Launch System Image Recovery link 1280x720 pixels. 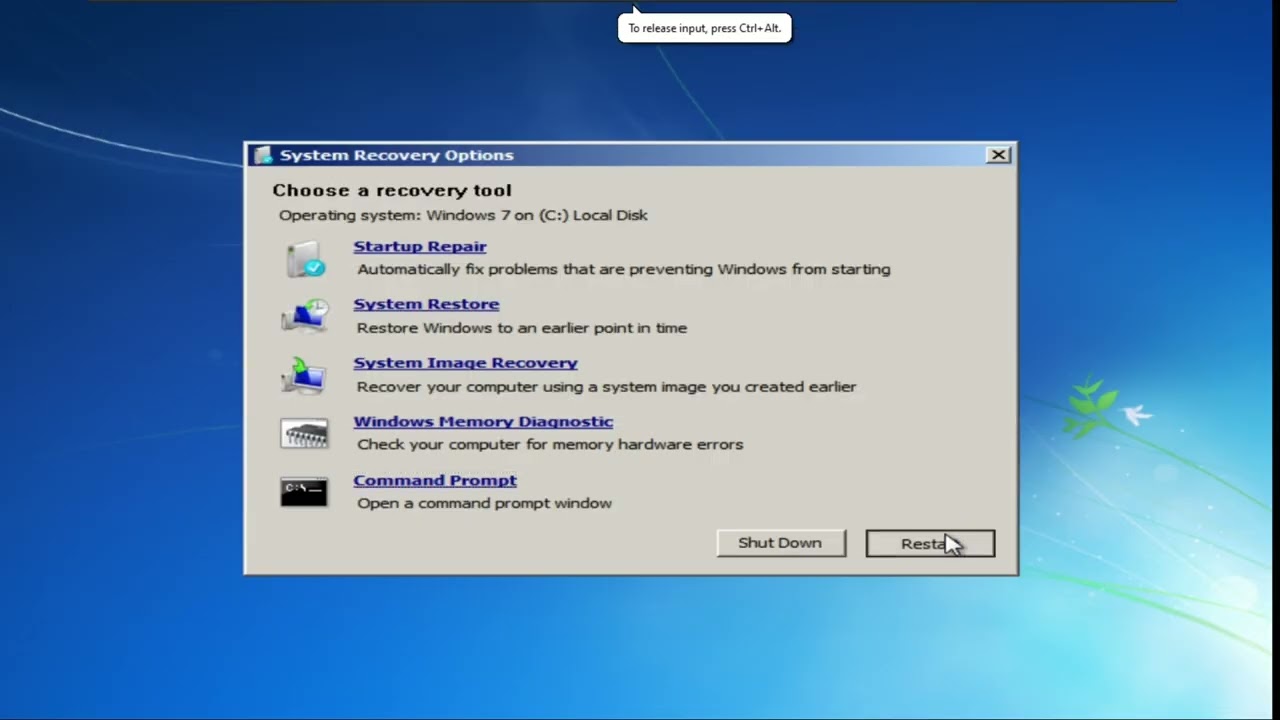[x=465, y=363]
